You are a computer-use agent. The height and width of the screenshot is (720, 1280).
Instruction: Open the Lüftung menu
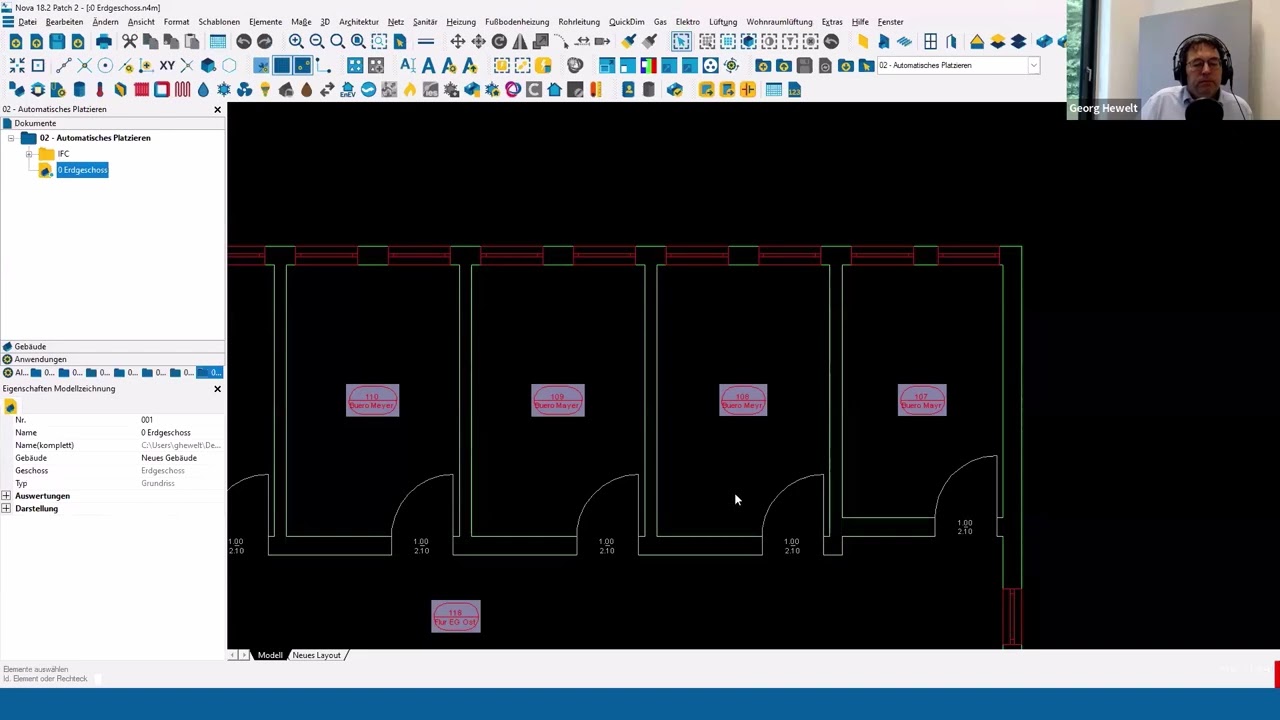[x=723, y=21]
